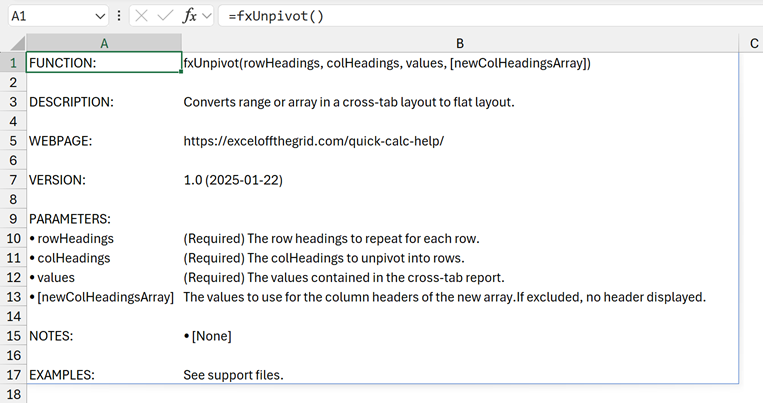The image size is (763, 403).
Task: Open the dropdown chevron beside fx
Action: tap(207, 16)
